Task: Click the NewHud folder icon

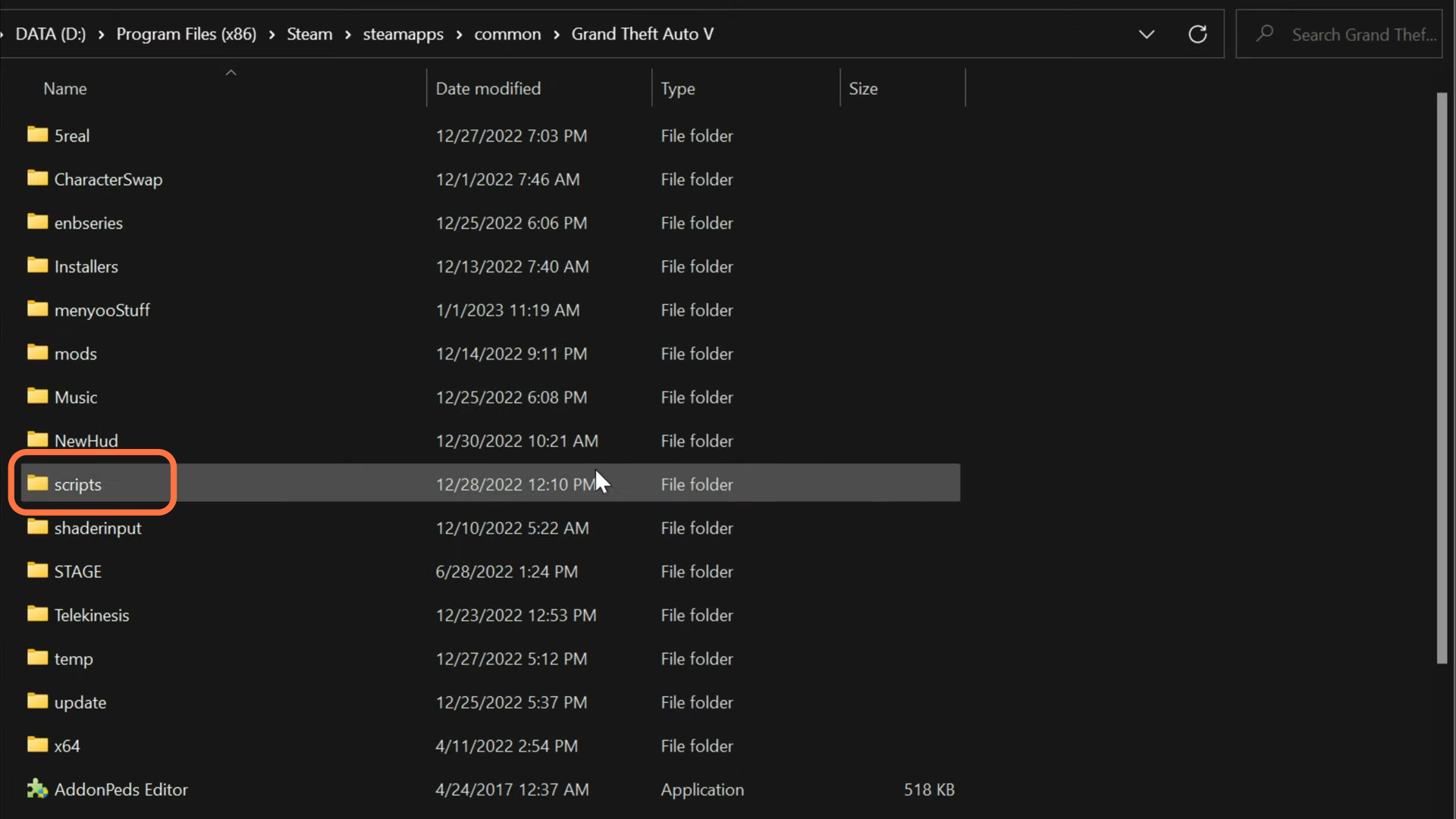Action: click(37, 440)
